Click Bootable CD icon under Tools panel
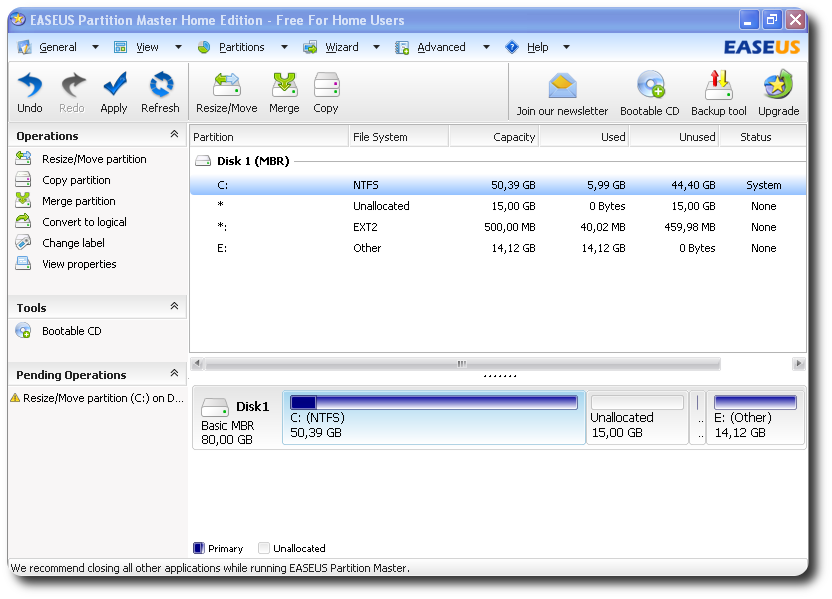 (x=23, y=331)
